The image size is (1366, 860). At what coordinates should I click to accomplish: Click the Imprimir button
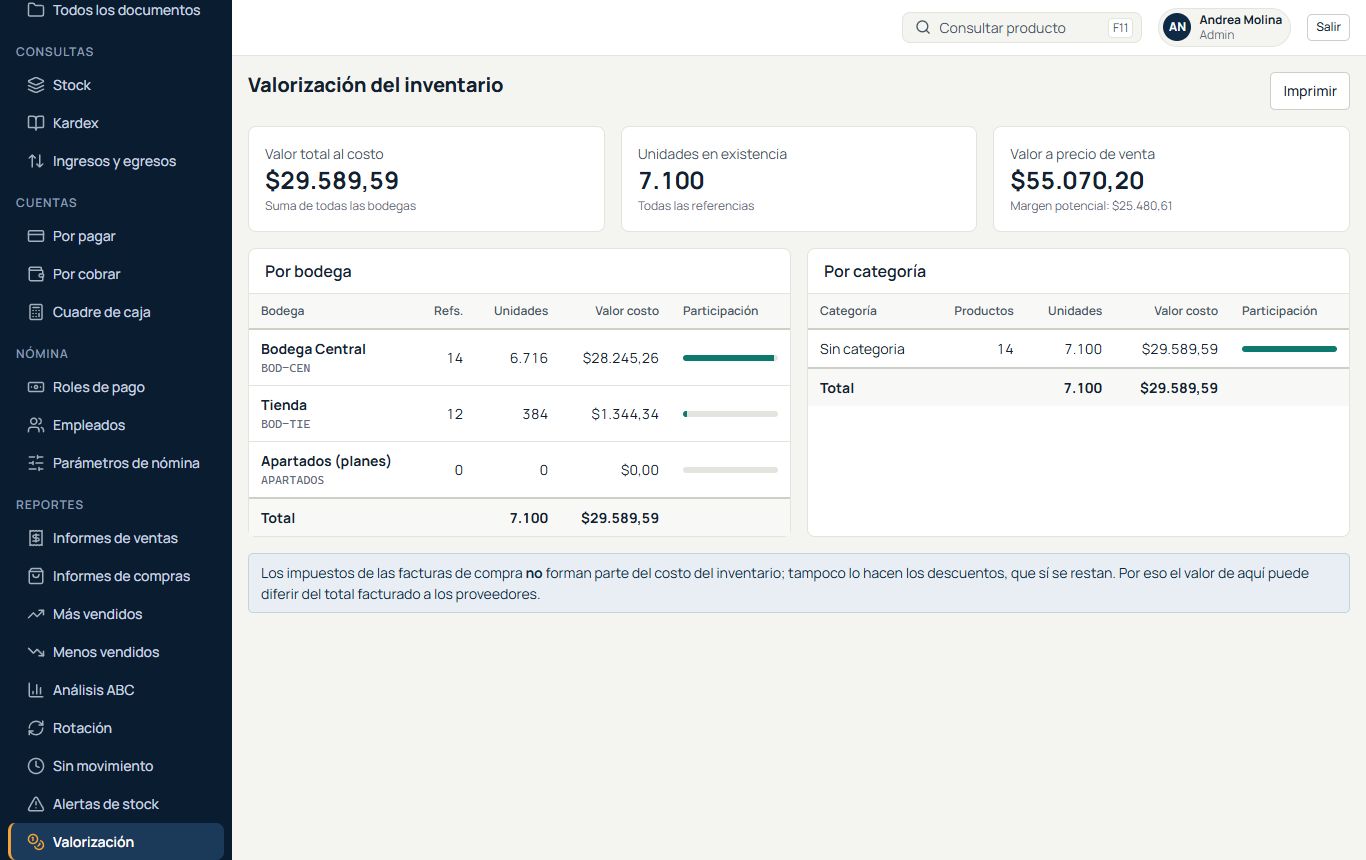click(1310, 91)
